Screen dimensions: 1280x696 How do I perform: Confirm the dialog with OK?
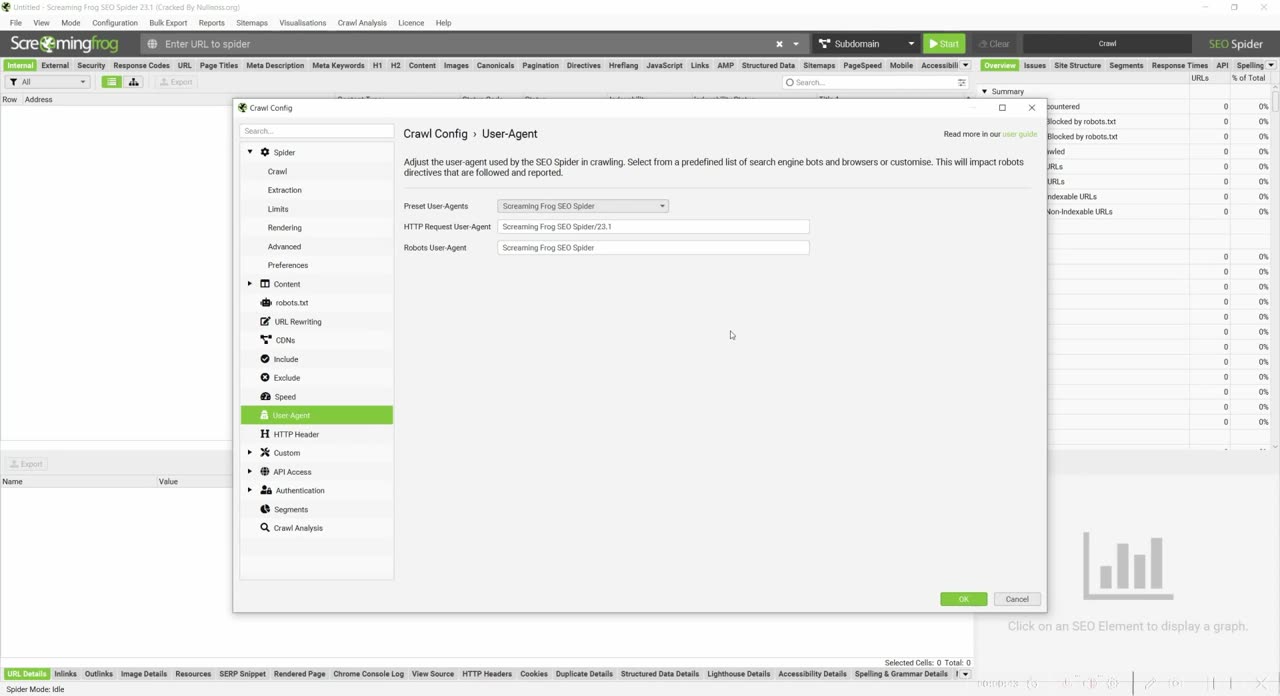pos(964,599)
